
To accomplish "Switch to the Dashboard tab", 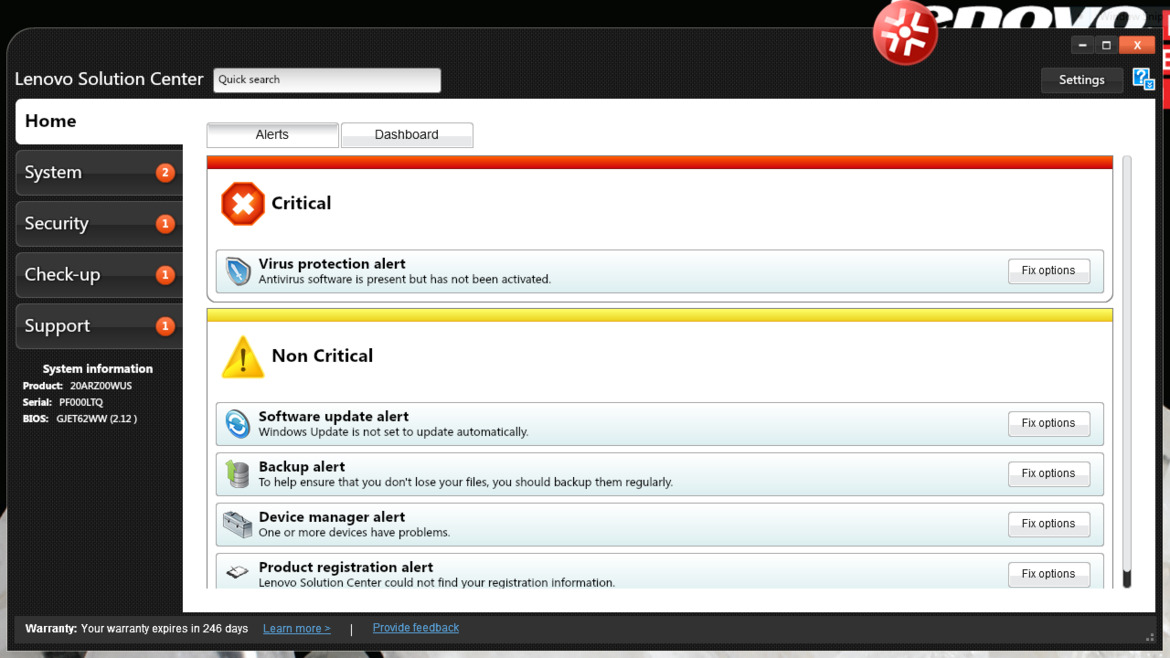I will [x=407, y=135].
